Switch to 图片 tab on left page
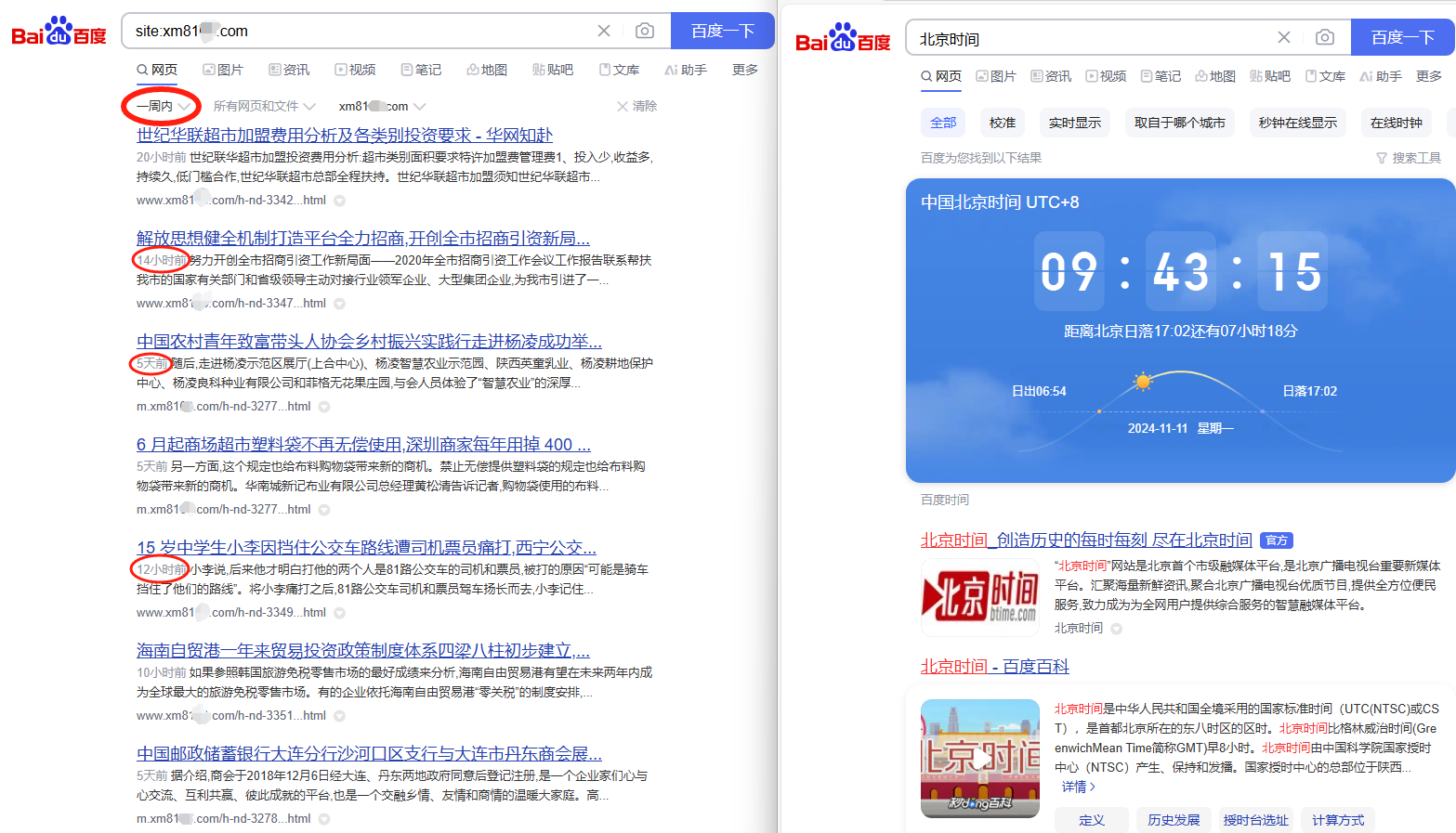The height and width of the screenshot is (833, 1456). (x=223, y=70)
